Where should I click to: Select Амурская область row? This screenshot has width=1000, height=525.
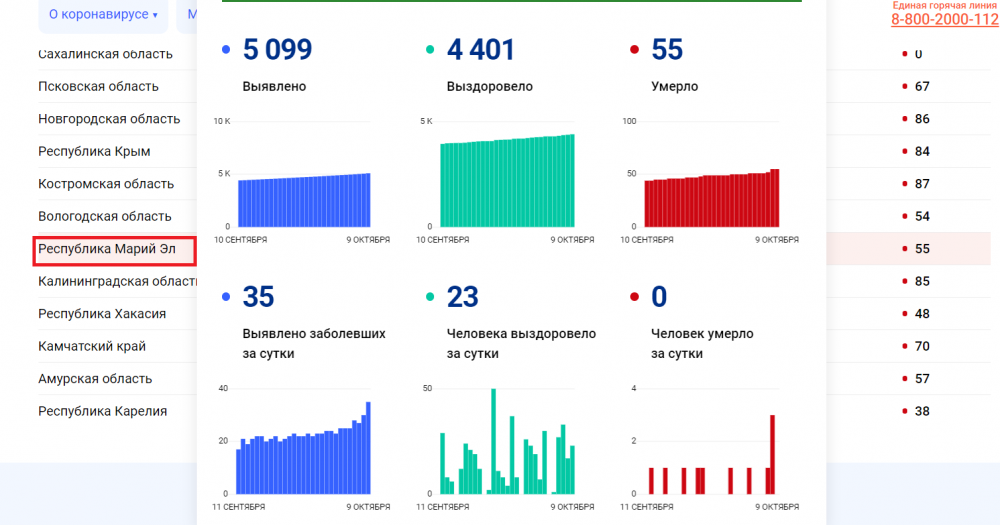(x=95, y=379)
